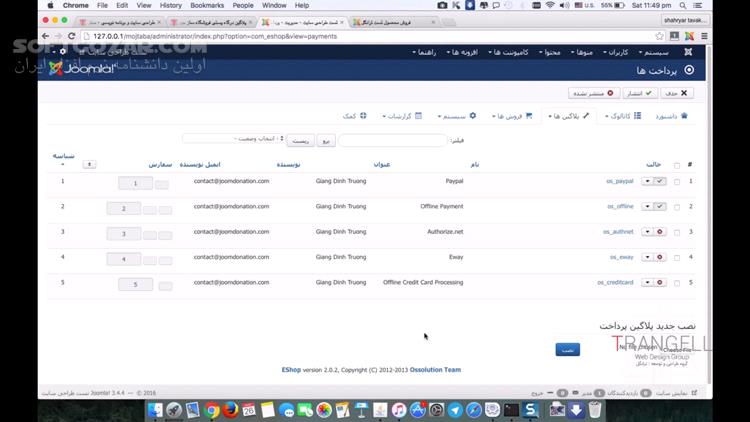
Task: Click the Ossolution Team footer link
Action: [x=435, y=370]
